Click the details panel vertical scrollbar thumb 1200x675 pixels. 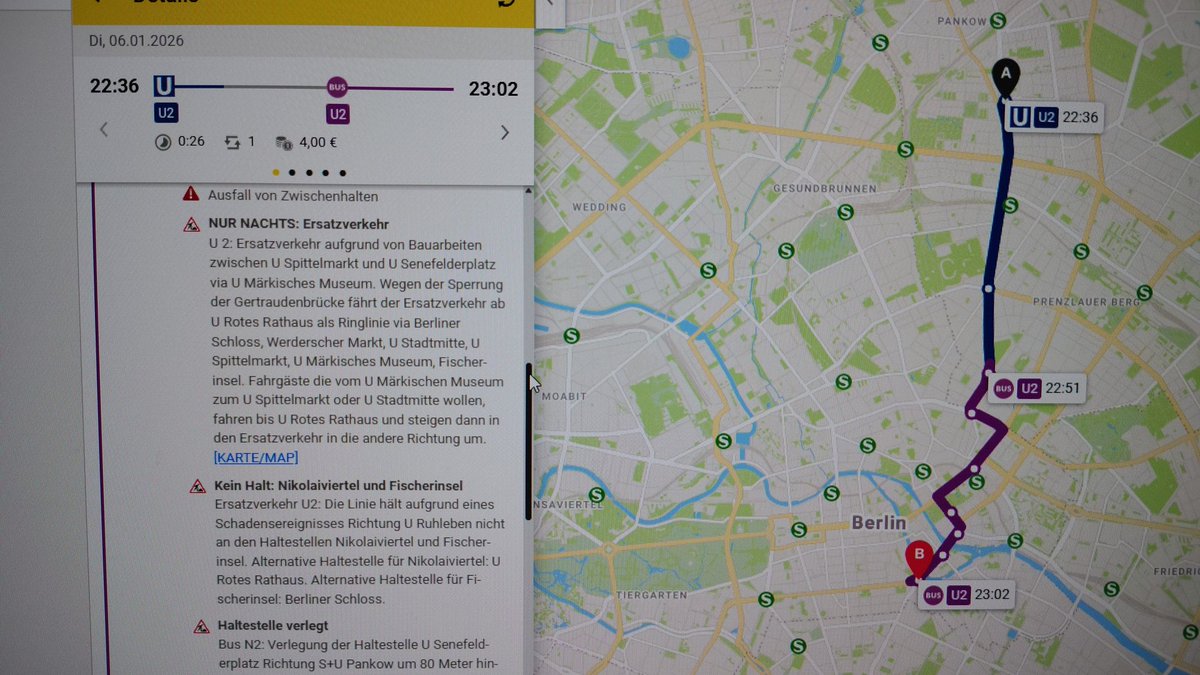point(529,441)
